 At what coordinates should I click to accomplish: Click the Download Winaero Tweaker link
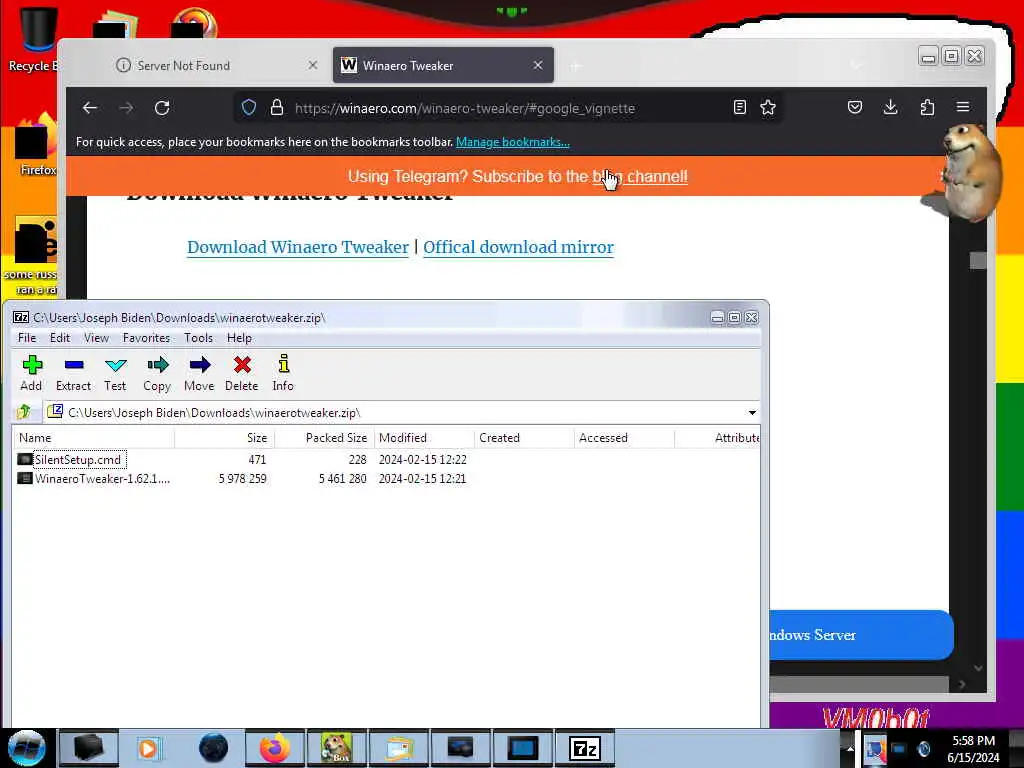tap(298, 248)
